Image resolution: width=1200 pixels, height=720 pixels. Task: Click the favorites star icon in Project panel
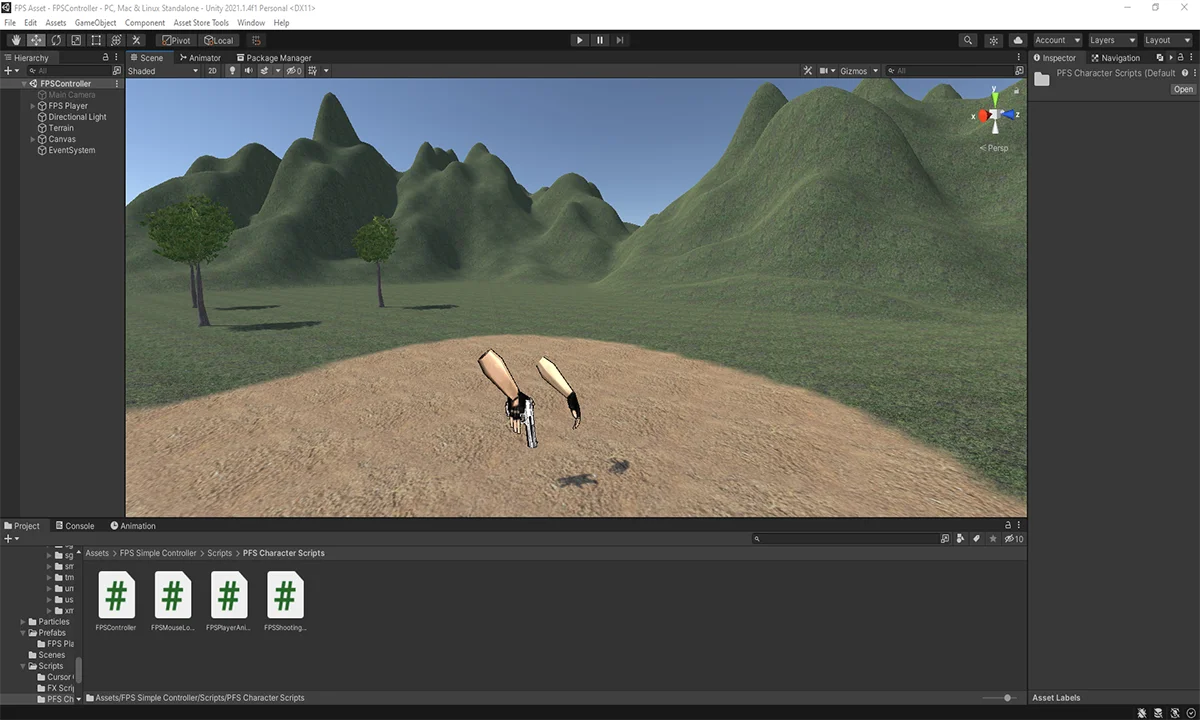point(993,538)
